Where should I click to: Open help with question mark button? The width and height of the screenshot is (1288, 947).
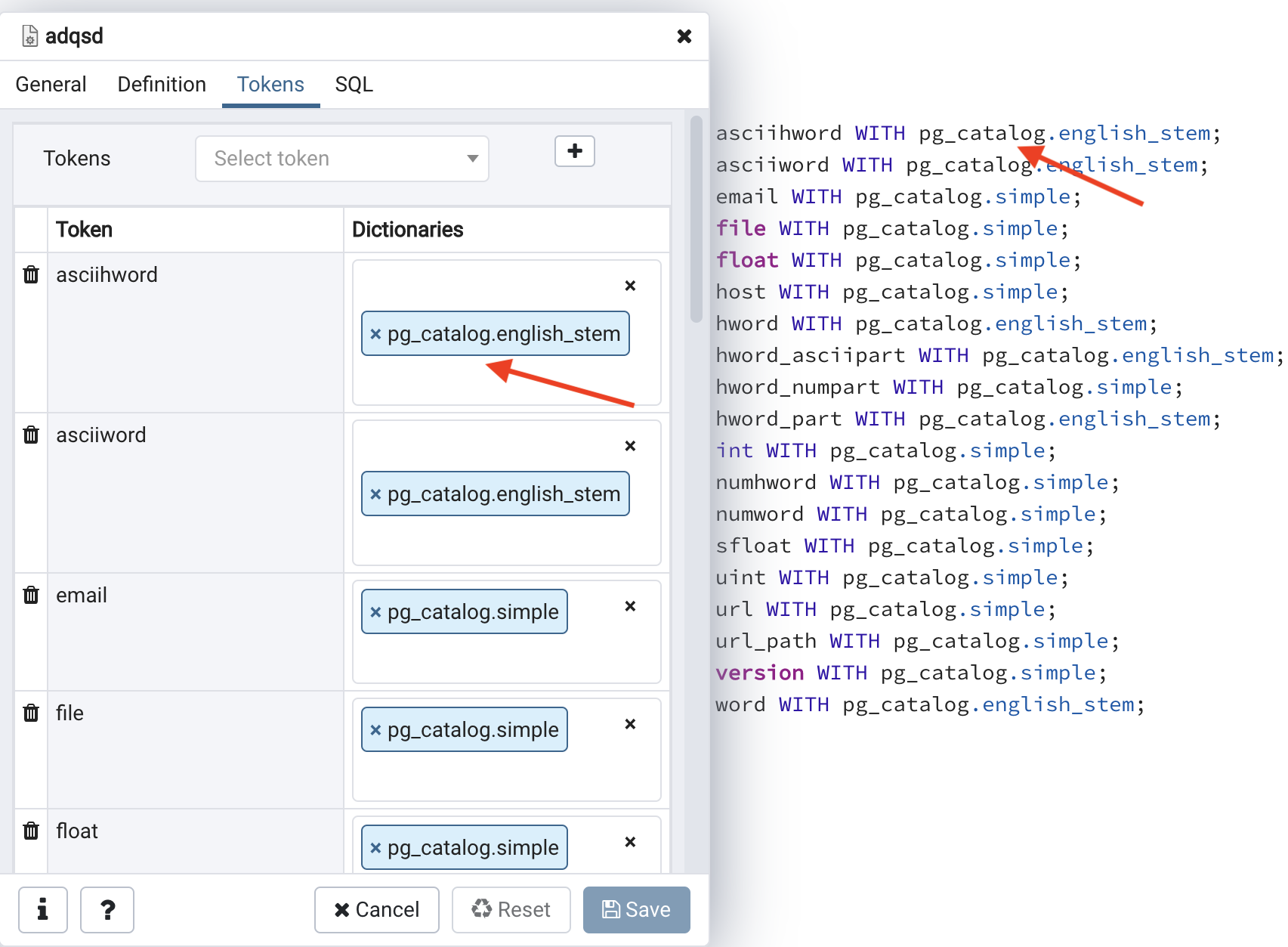coord(107,909)
